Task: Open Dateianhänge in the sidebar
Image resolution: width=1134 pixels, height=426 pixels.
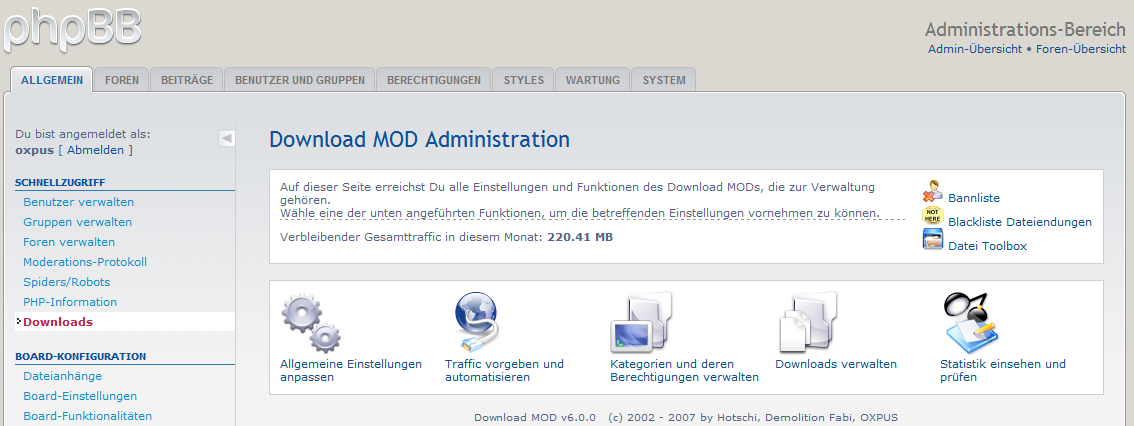Action: 62,376
